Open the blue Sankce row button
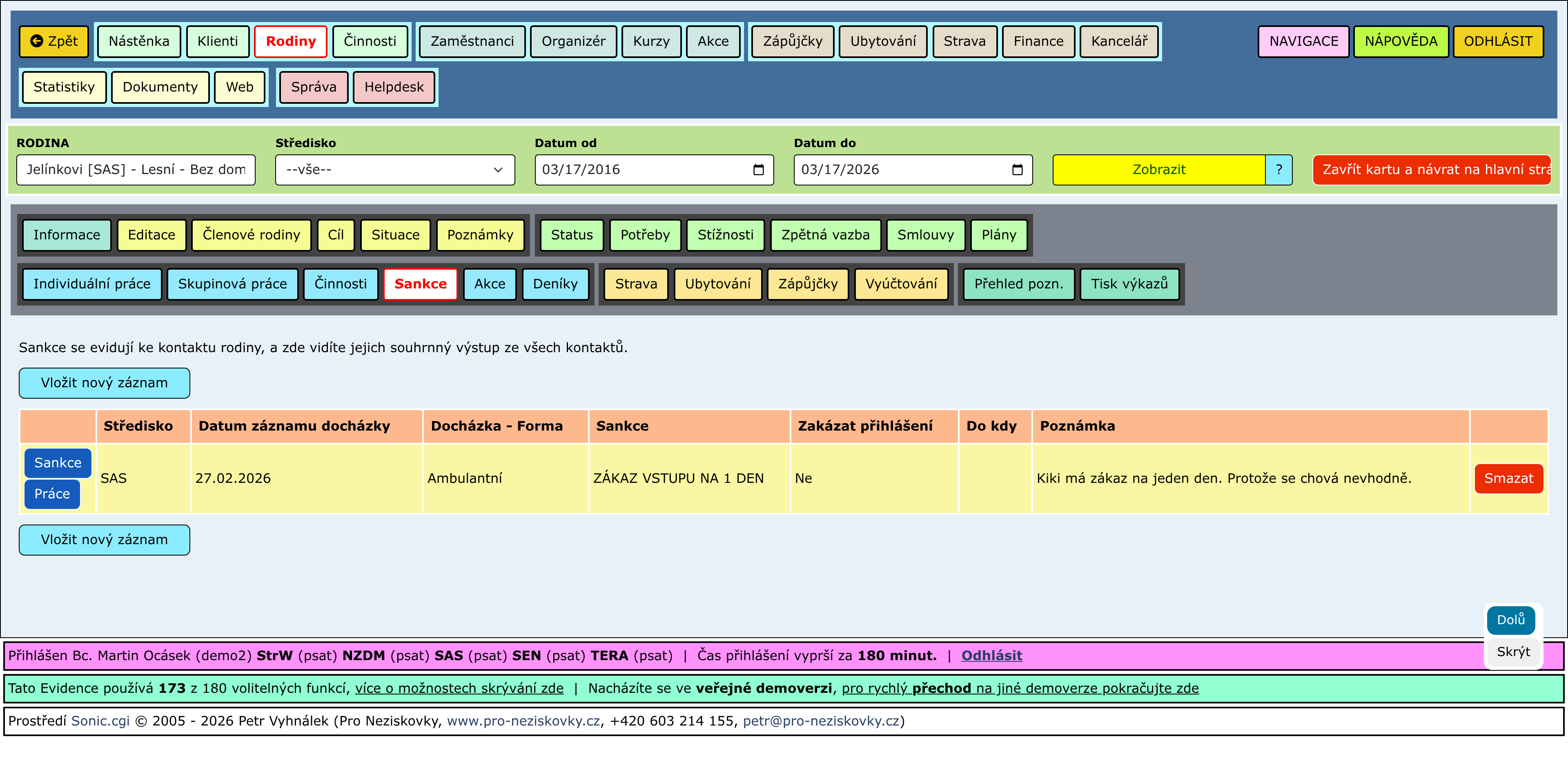The width and height of the screenshot is (1568, 759). point(57,463)
